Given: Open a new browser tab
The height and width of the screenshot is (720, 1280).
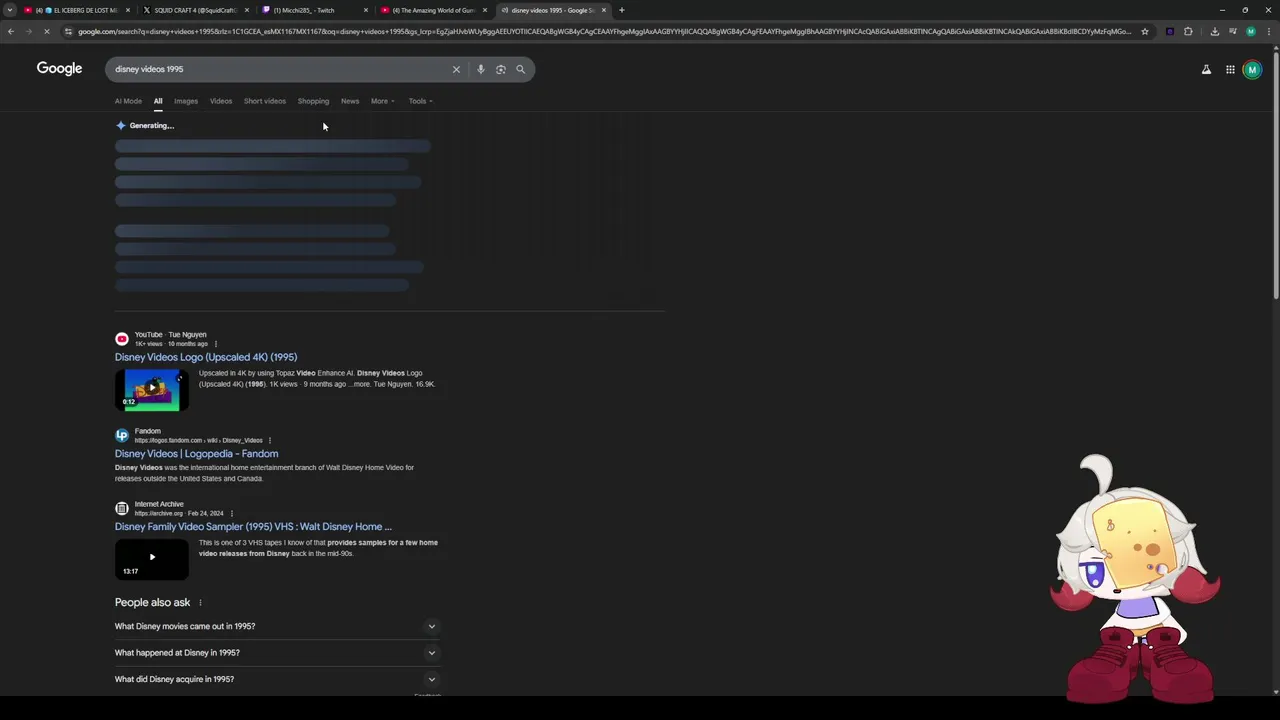Looking at the screenshot, I should click(x=622, y=10).
